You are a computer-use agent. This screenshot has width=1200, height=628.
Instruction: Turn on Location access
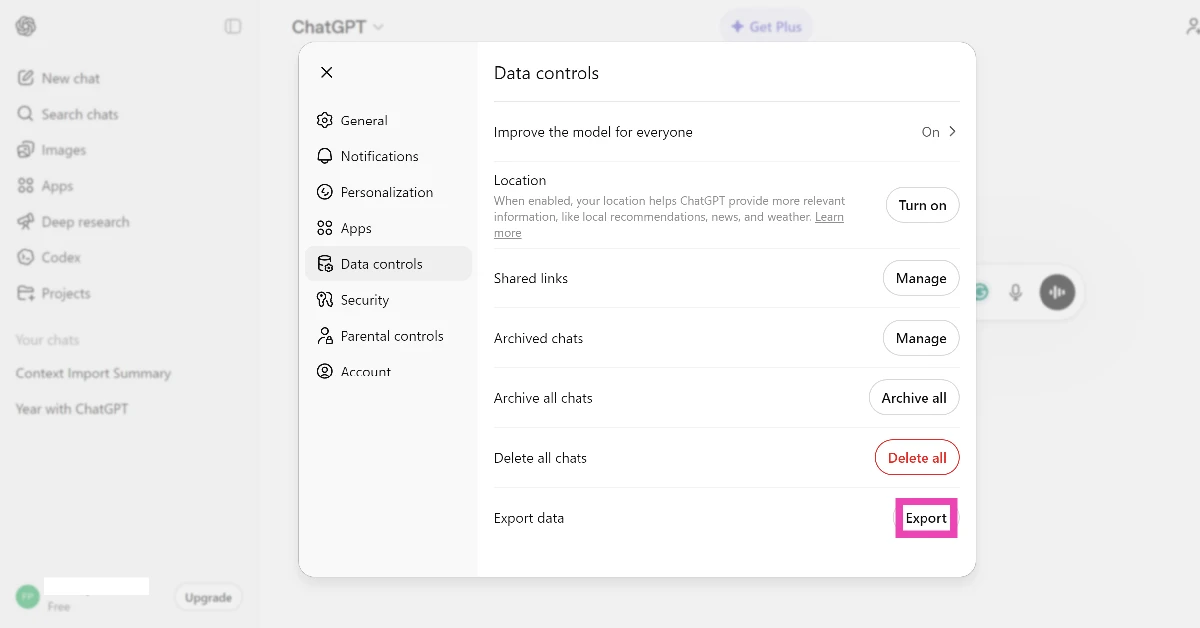pyautogui.click(x=921, y=205)
